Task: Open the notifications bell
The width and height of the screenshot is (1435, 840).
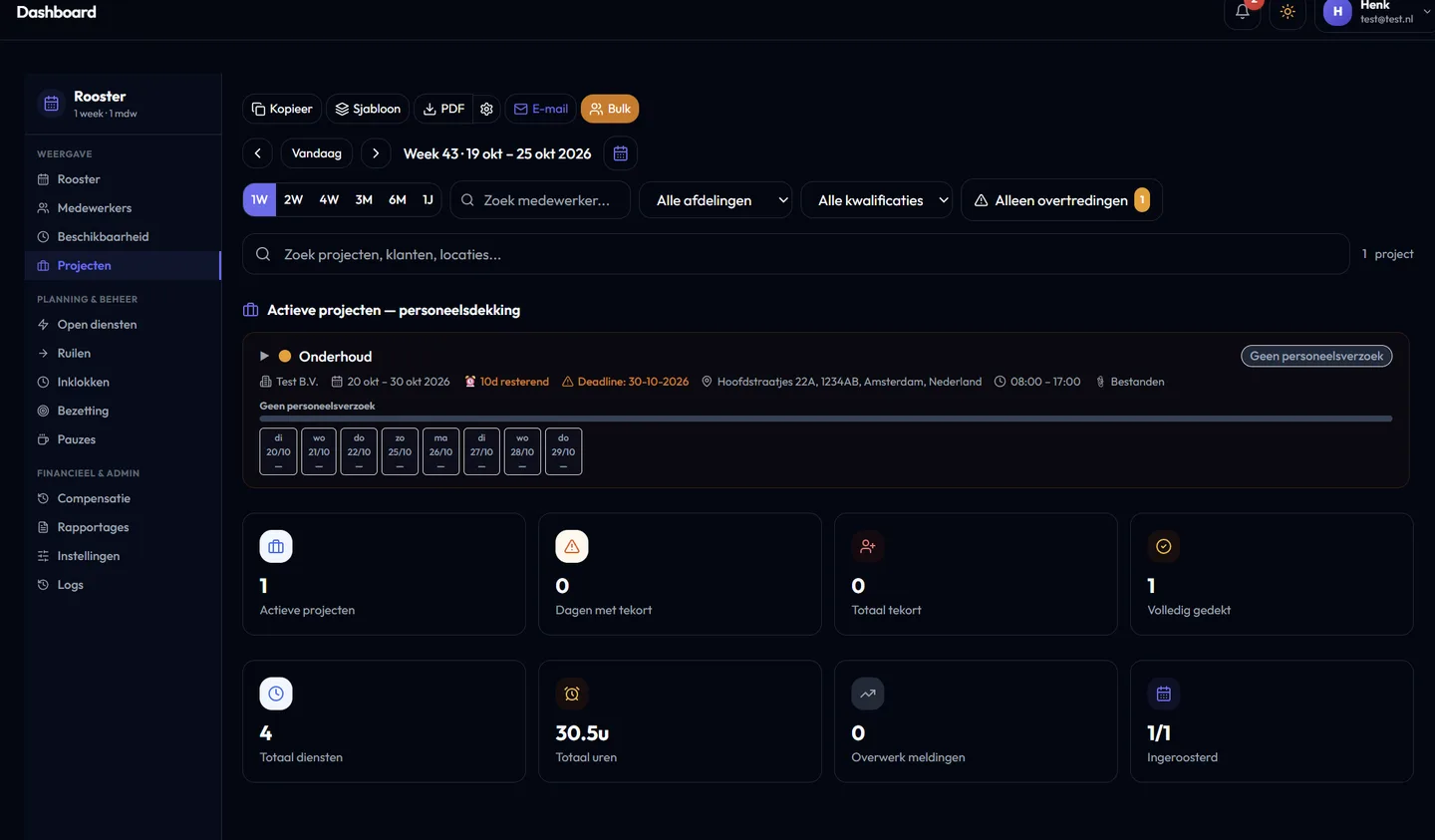Action: 1242,12
